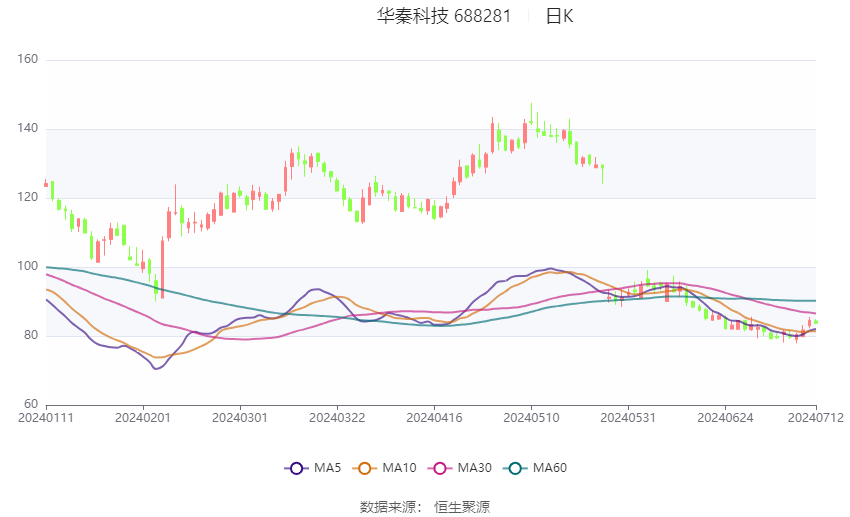Click the 20240322 date axis label
This screenshot has height=517, width=850.
(337, 418)
